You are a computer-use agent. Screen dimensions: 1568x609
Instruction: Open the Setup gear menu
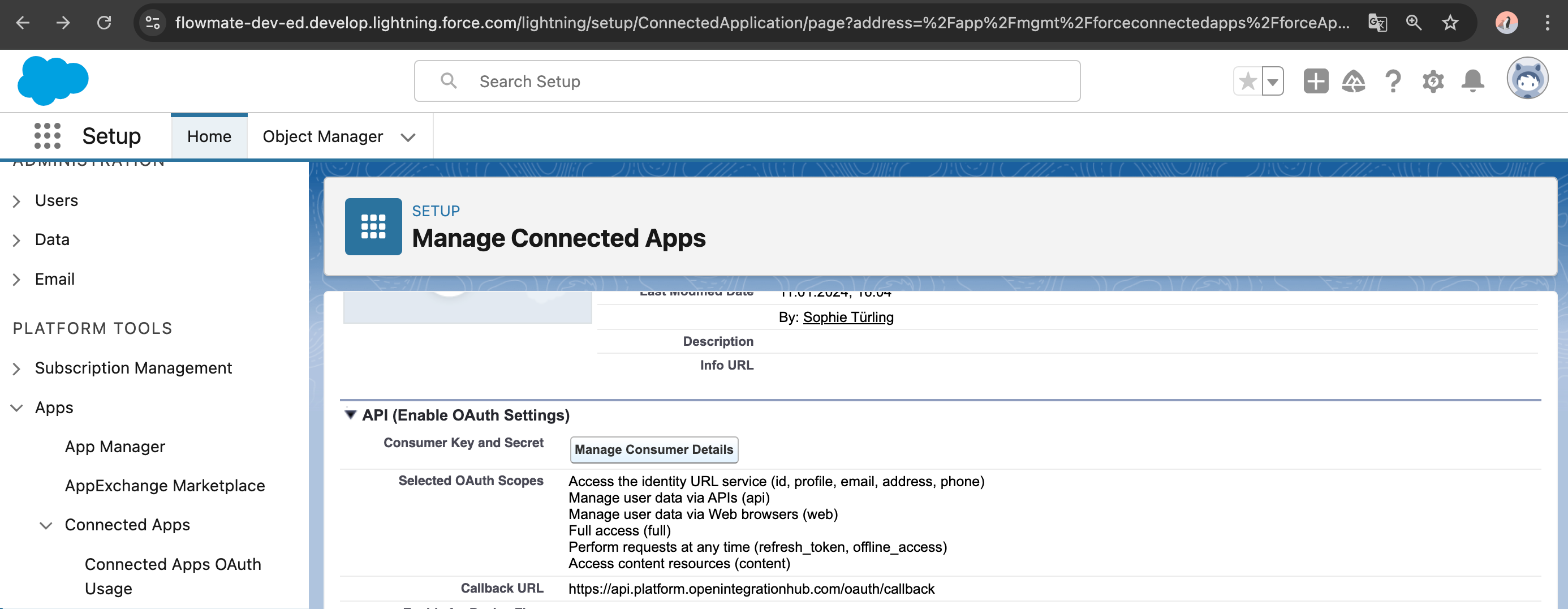coord(1432,81)
